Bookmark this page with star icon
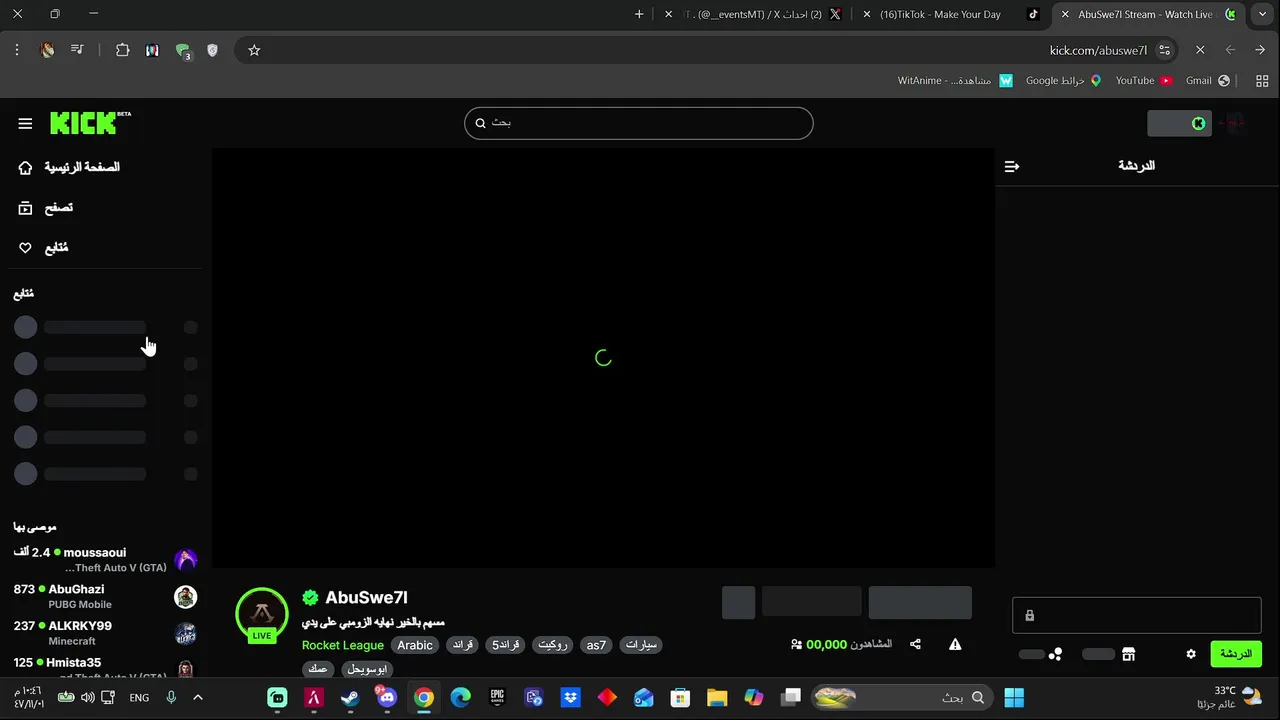 click(254, 50)
